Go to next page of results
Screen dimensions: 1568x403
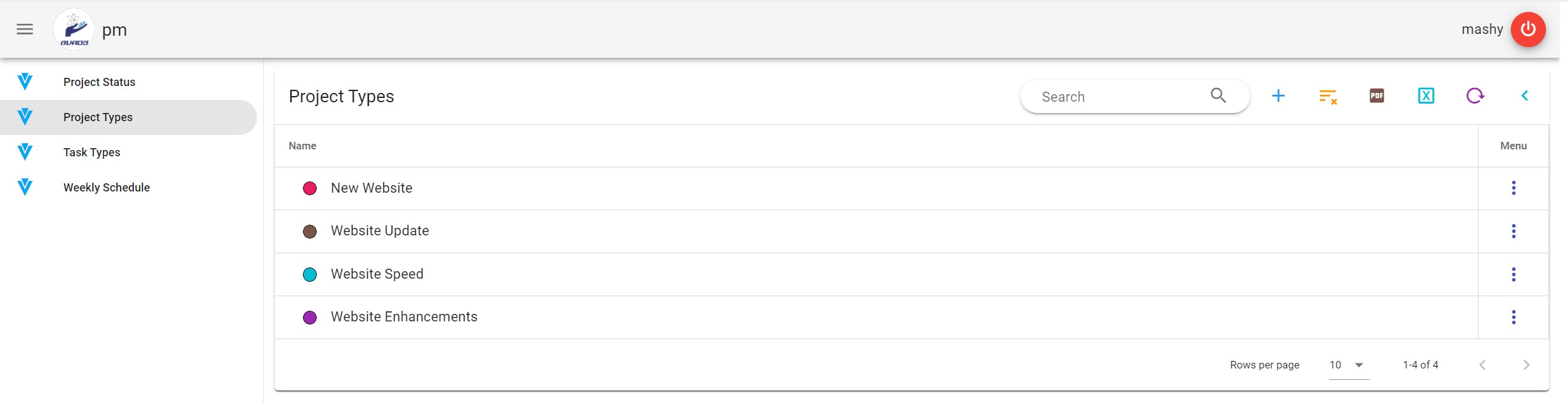coord(1526,365)
